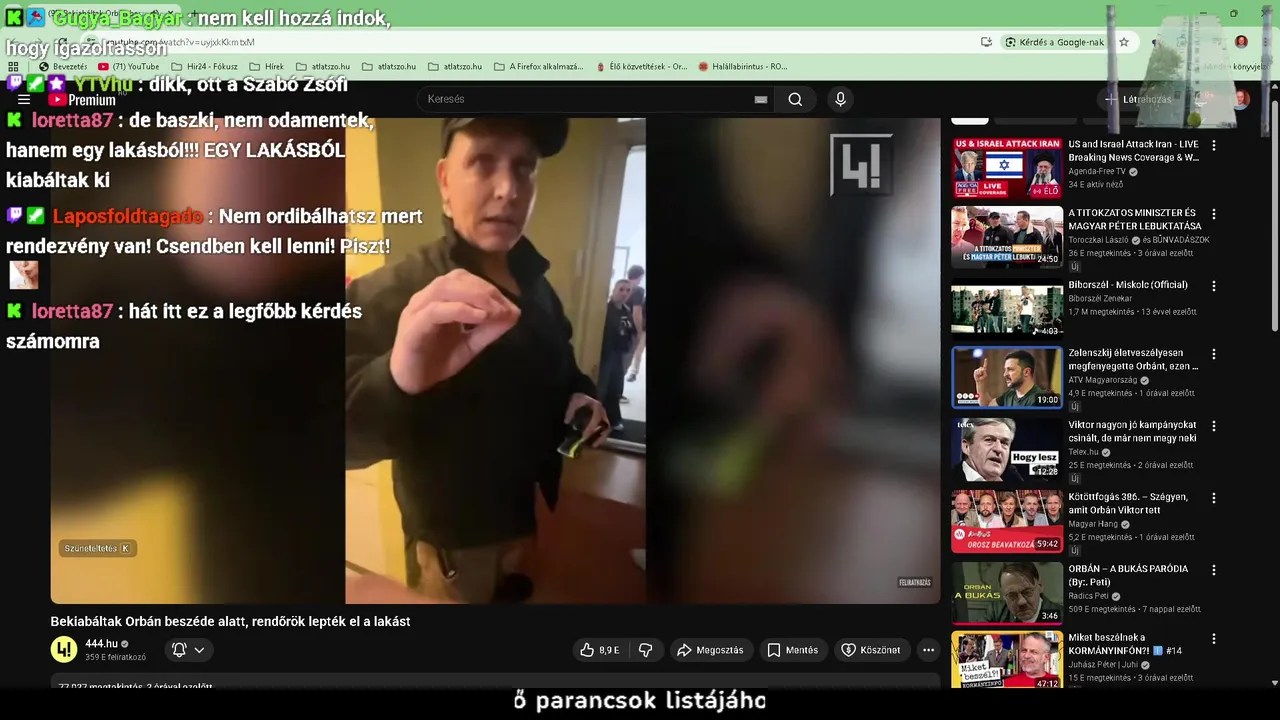Image resolution: width=1280 pixels, height=720 pixels.
Task: Click the video title Bekiabáltak Orbán beszéde alatt
Action: pyautogui.click(x=230, y=621)
